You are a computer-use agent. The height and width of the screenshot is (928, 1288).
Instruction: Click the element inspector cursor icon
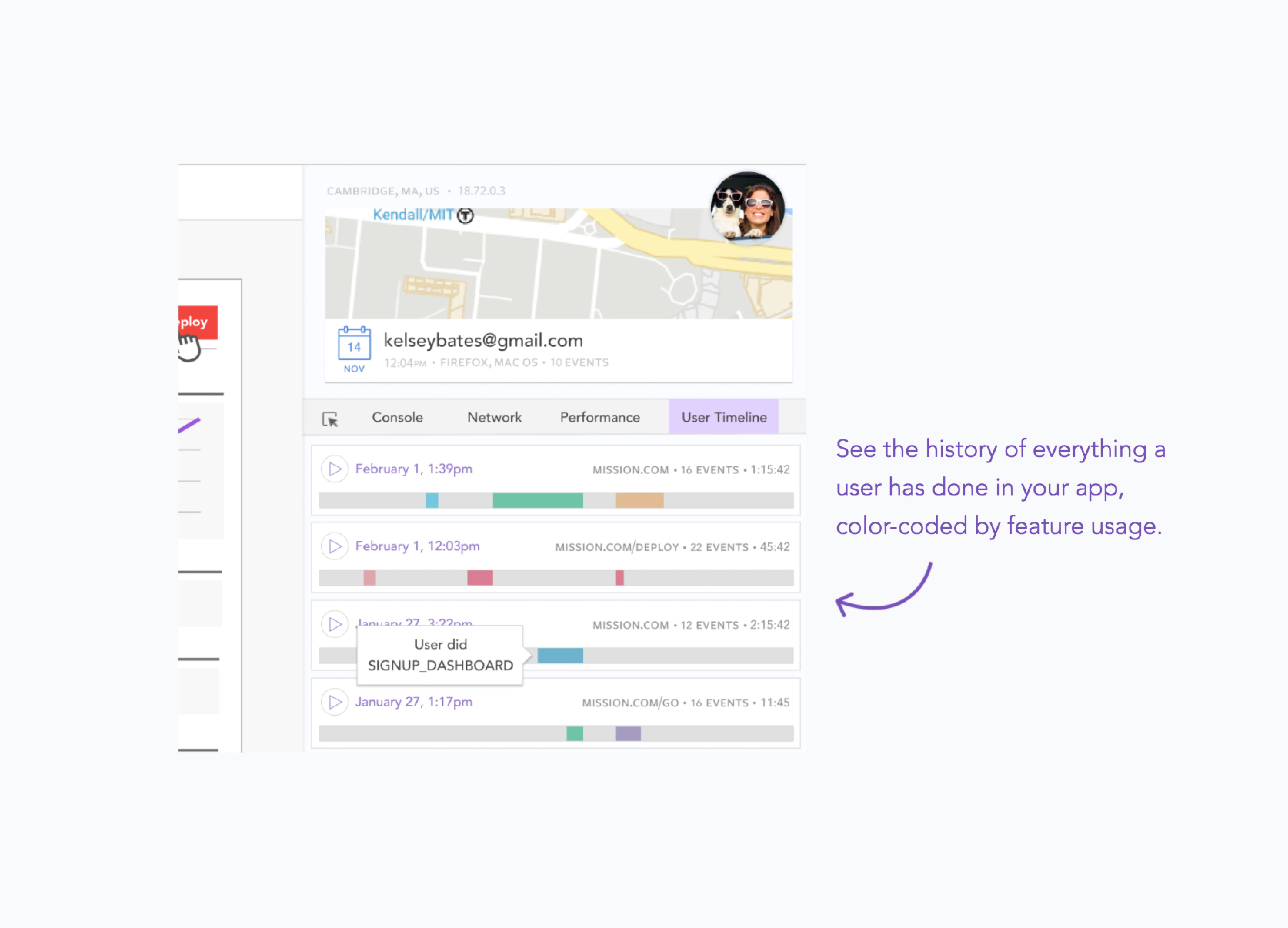(330, 419)
